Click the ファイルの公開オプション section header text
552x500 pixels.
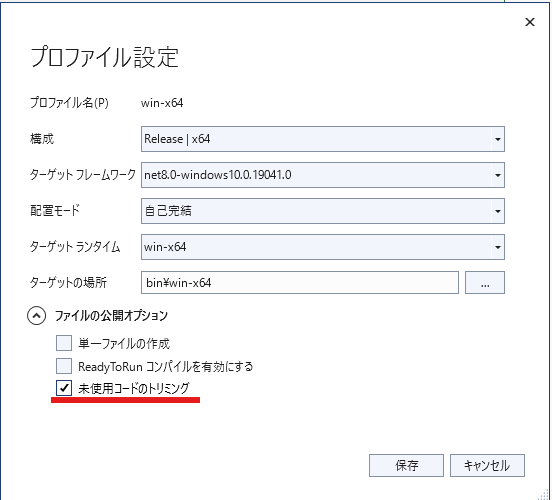(x=111, y=315)
